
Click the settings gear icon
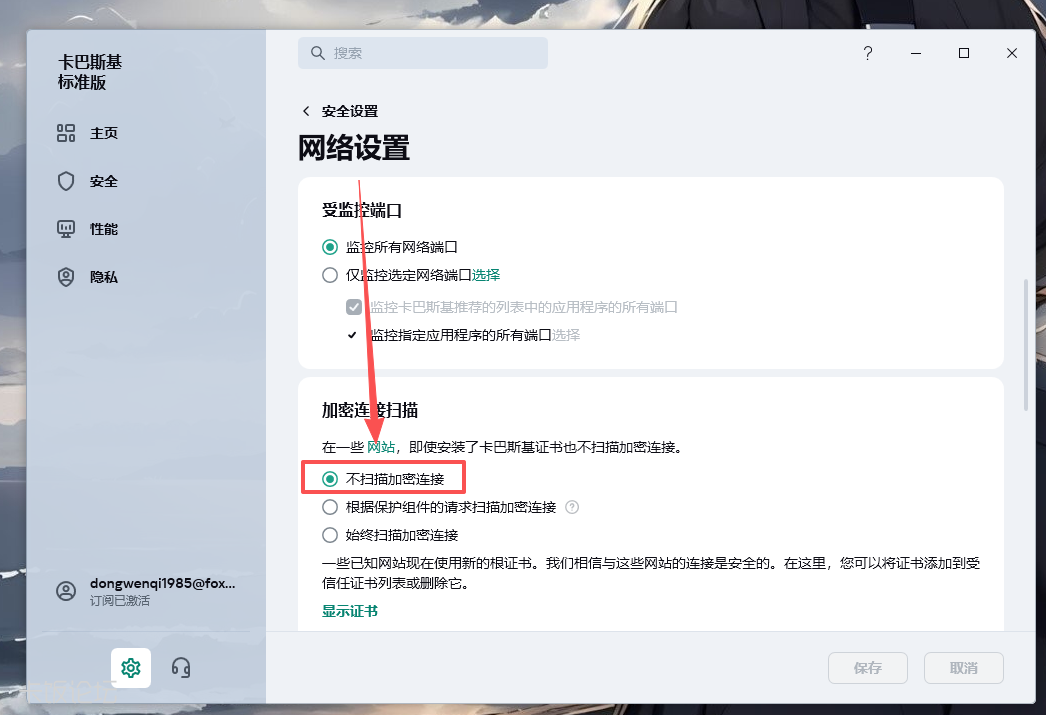tap(131, 667)
